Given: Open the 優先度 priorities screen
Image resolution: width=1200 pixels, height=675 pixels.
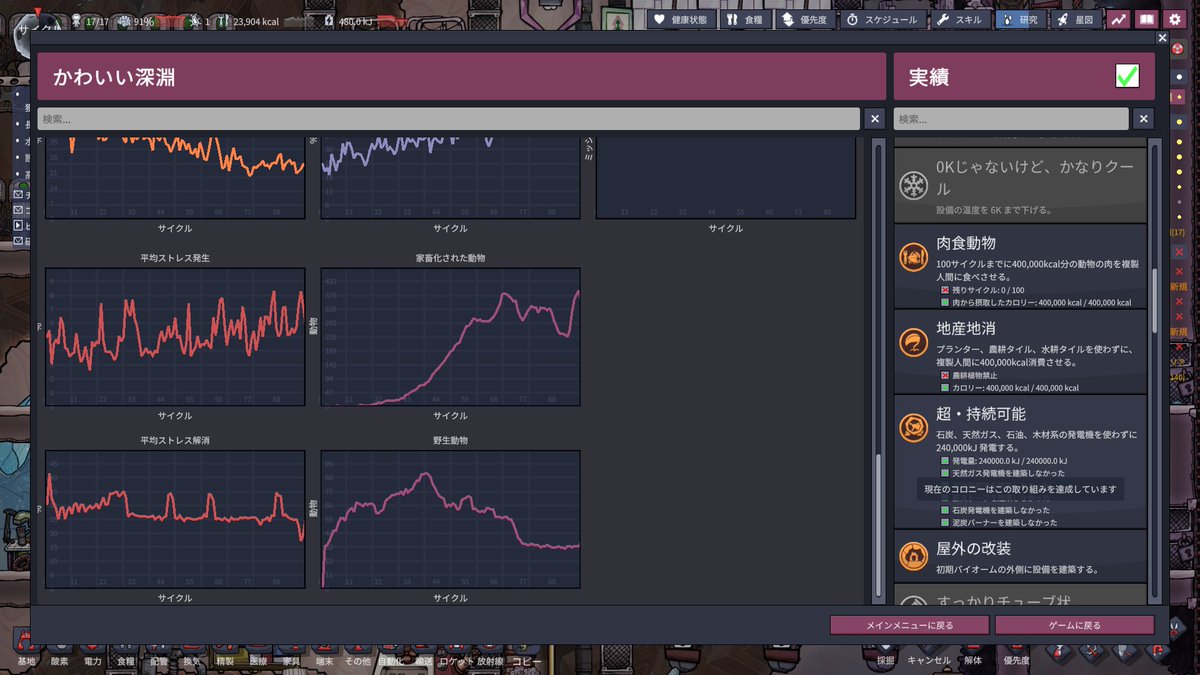Looking at the screenshot, I should pyautogui.click(x=805, y=19).
